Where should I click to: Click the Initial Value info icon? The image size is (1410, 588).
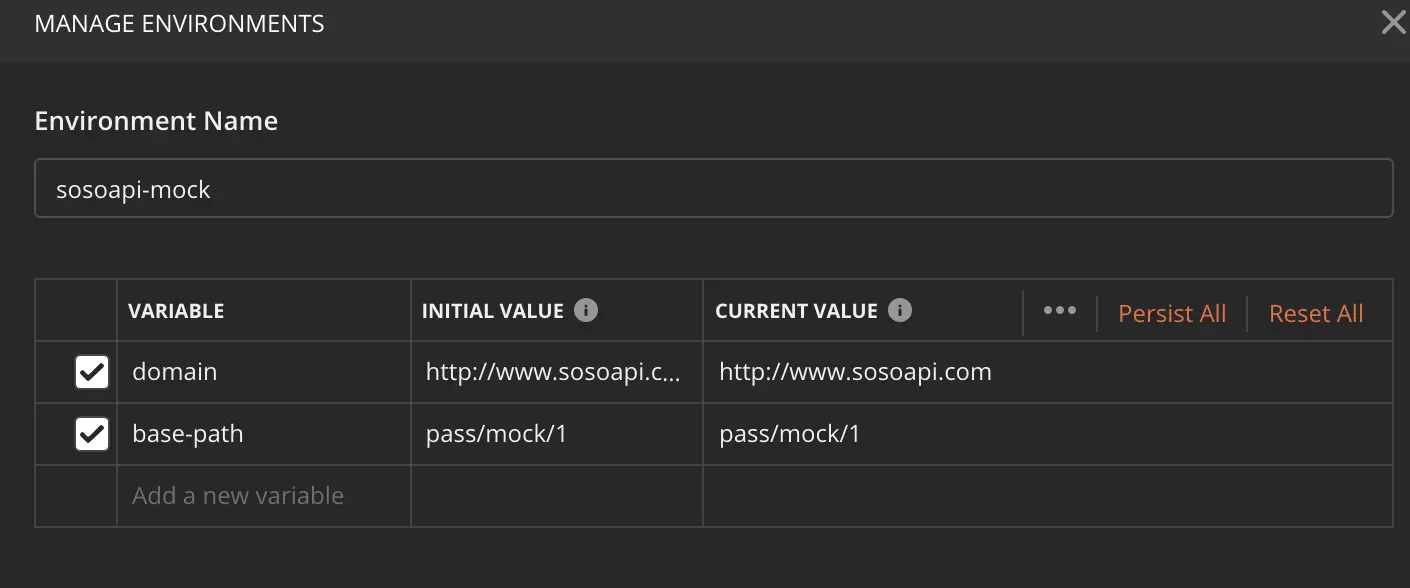(x=586, y=311)
